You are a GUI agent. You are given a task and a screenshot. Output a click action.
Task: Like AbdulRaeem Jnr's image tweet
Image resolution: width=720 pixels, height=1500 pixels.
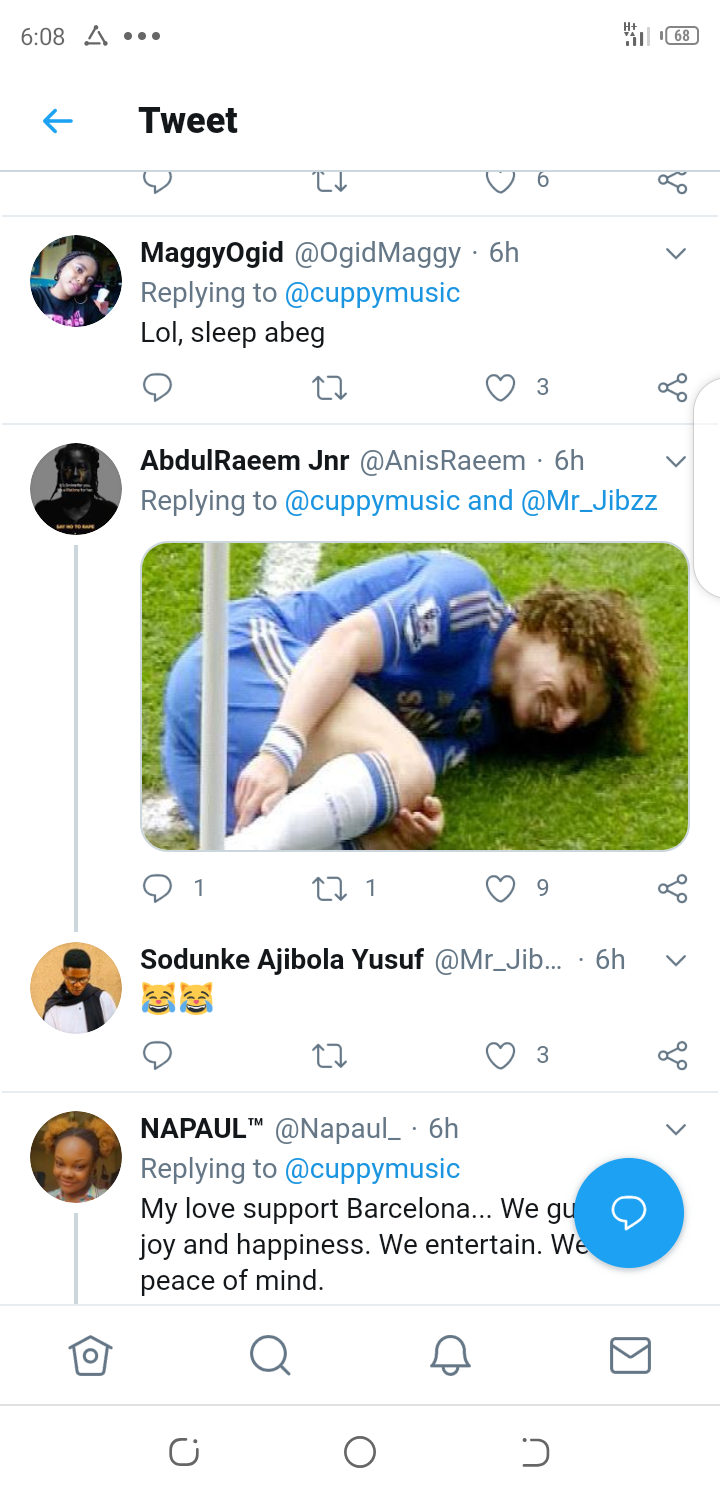500,888
